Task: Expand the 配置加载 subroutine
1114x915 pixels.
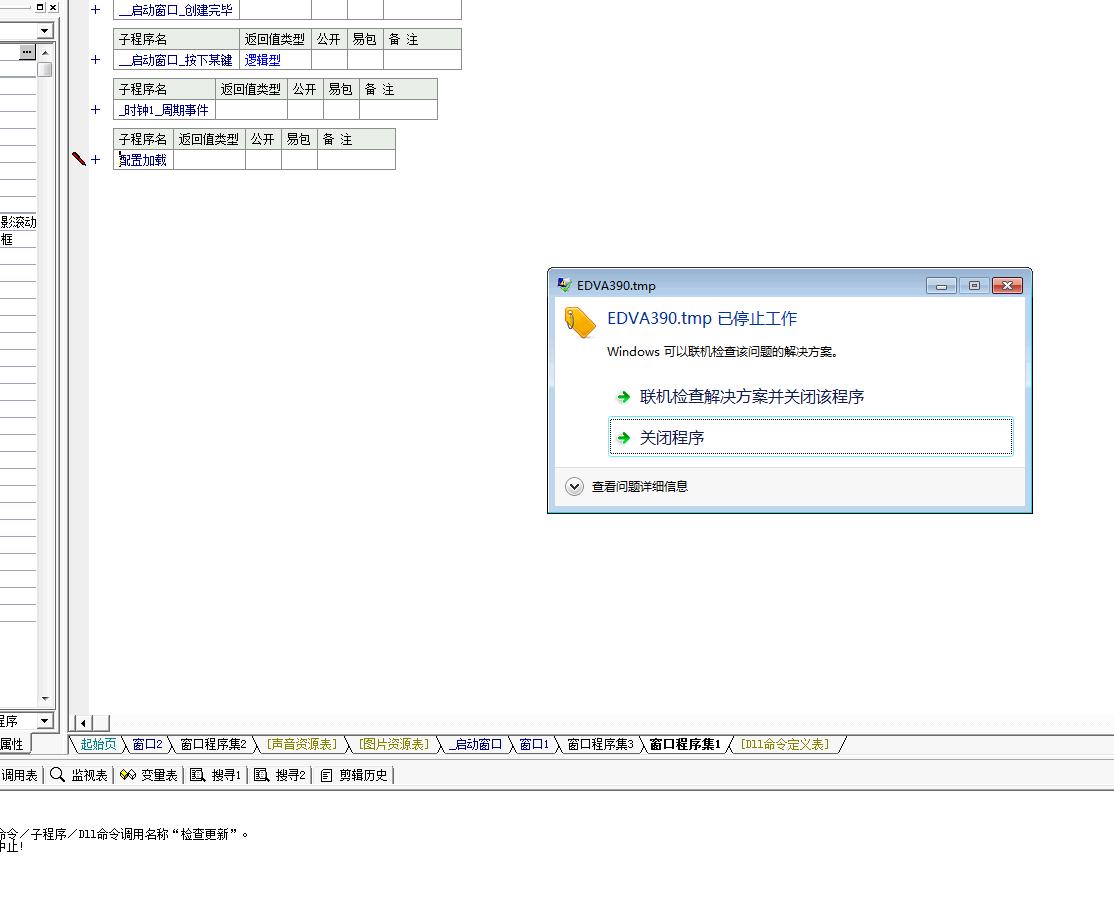Action: [x=95, y=160]
